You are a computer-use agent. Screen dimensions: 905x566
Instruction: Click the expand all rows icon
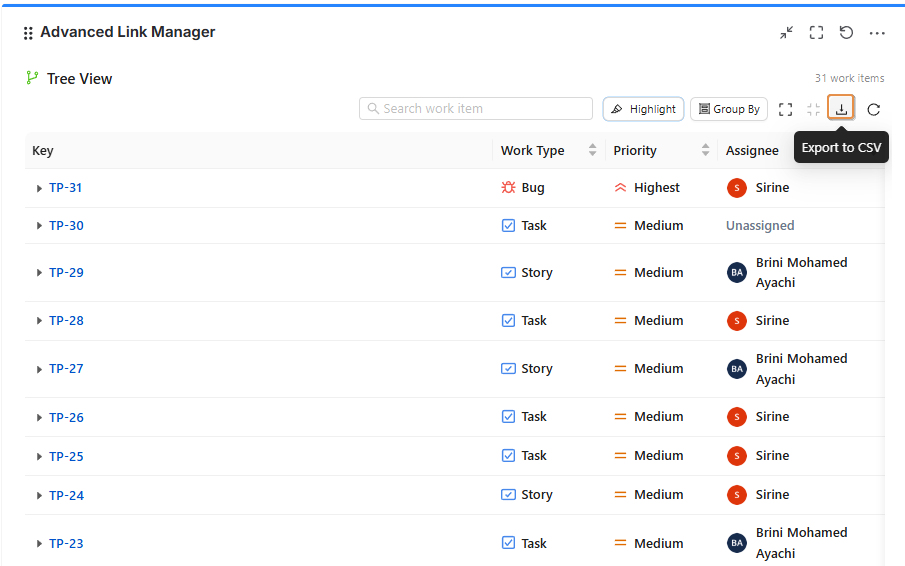[x=785, y=109]
